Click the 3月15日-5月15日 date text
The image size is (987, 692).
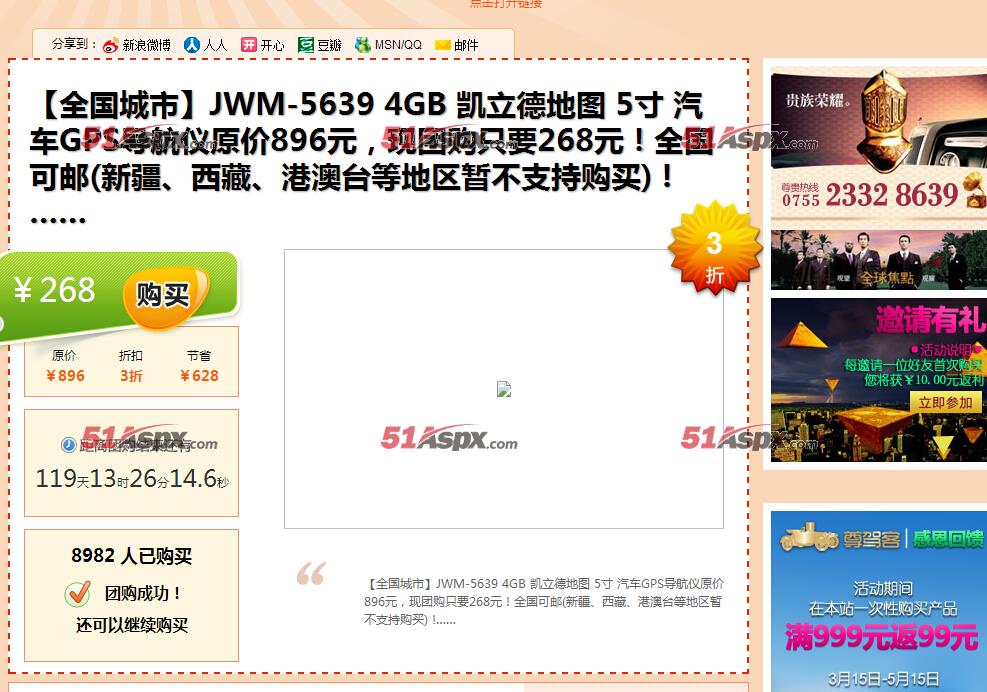click(x=883, y=679)
